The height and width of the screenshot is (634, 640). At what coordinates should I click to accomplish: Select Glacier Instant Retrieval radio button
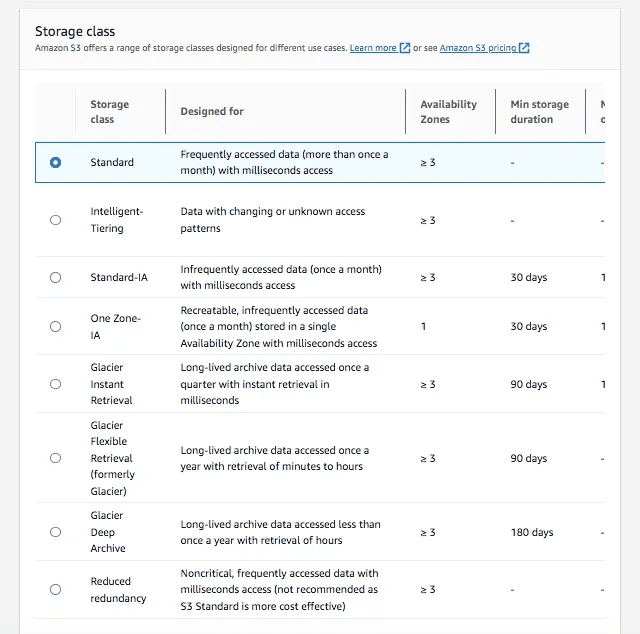pyautogui.click(x=56, y=384)
